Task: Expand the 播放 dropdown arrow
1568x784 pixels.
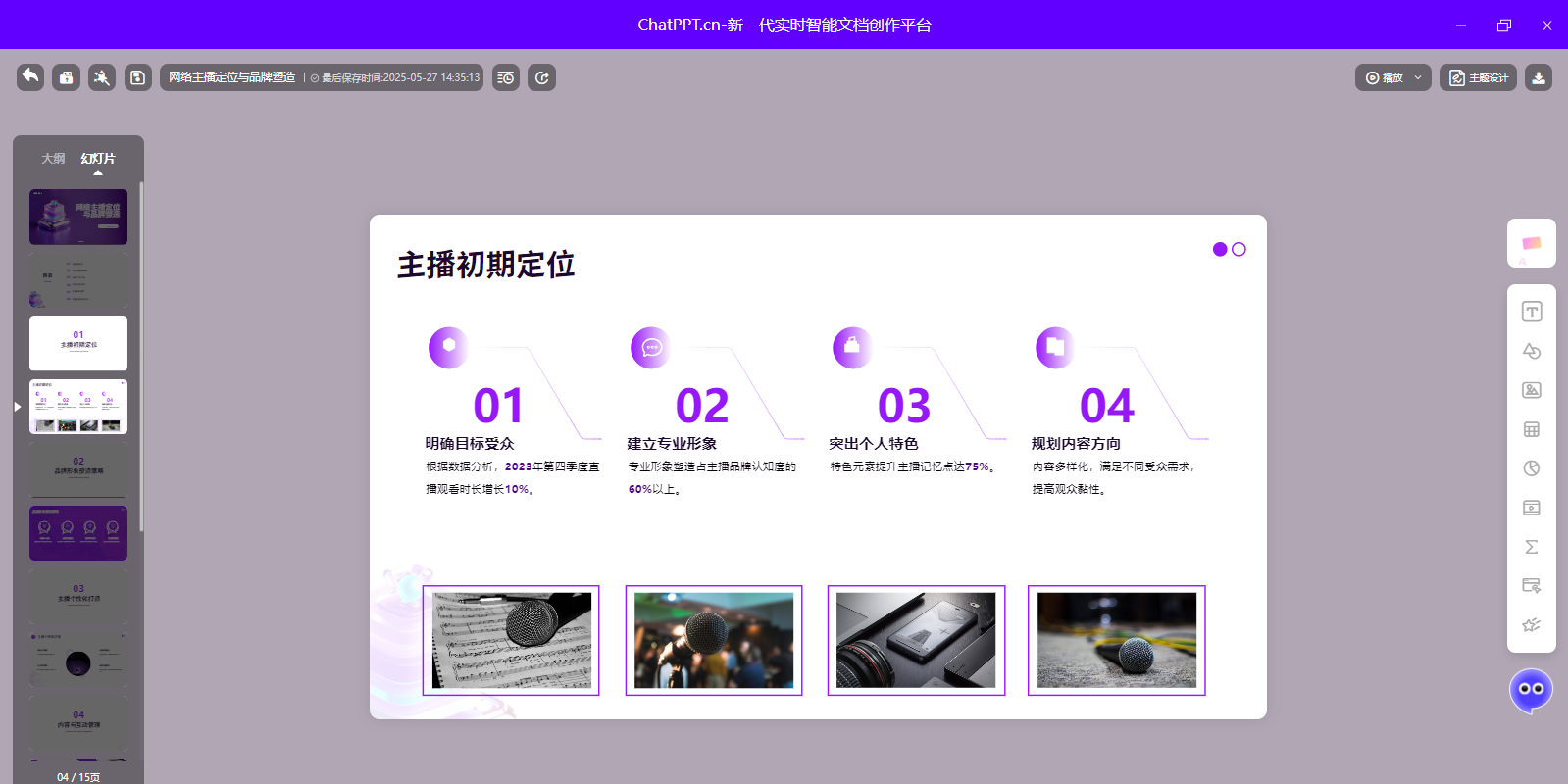Action: click(1418, 77)
